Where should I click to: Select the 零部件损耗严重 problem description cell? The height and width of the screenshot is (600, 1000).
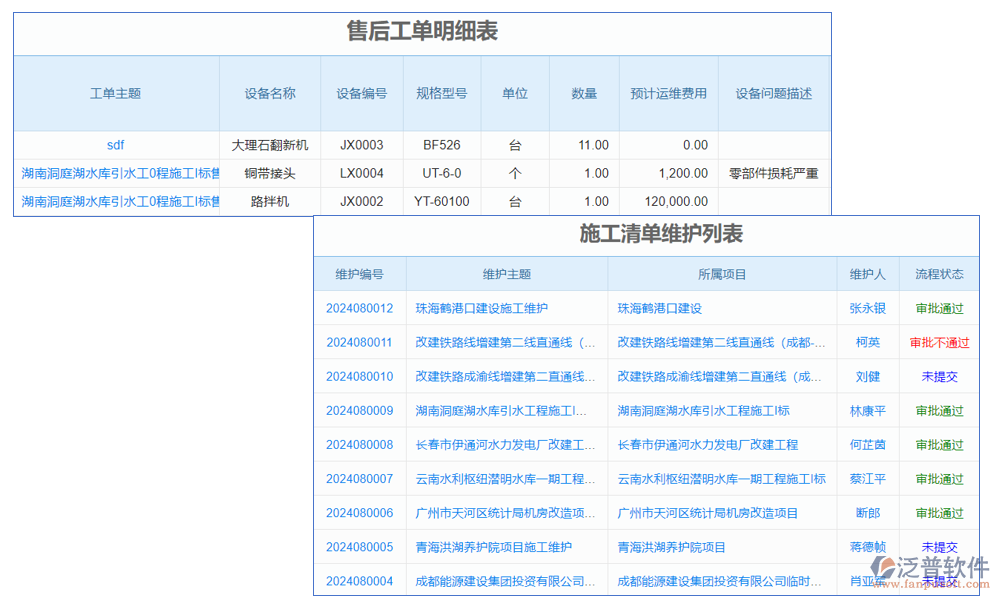pos(774,173)
